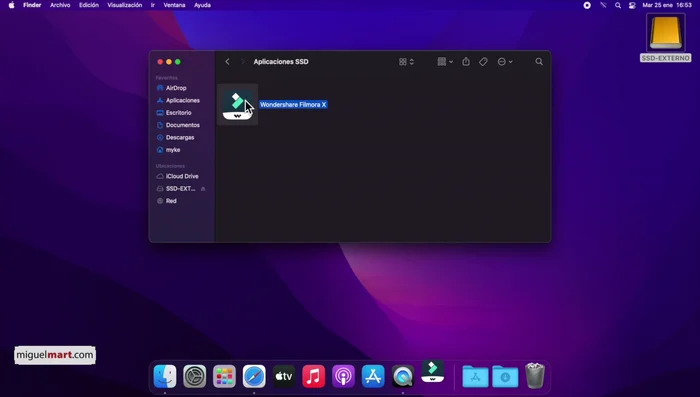Open the Ir menu
Viewport: 700px width, 397px height.
(x=153, y=5)
